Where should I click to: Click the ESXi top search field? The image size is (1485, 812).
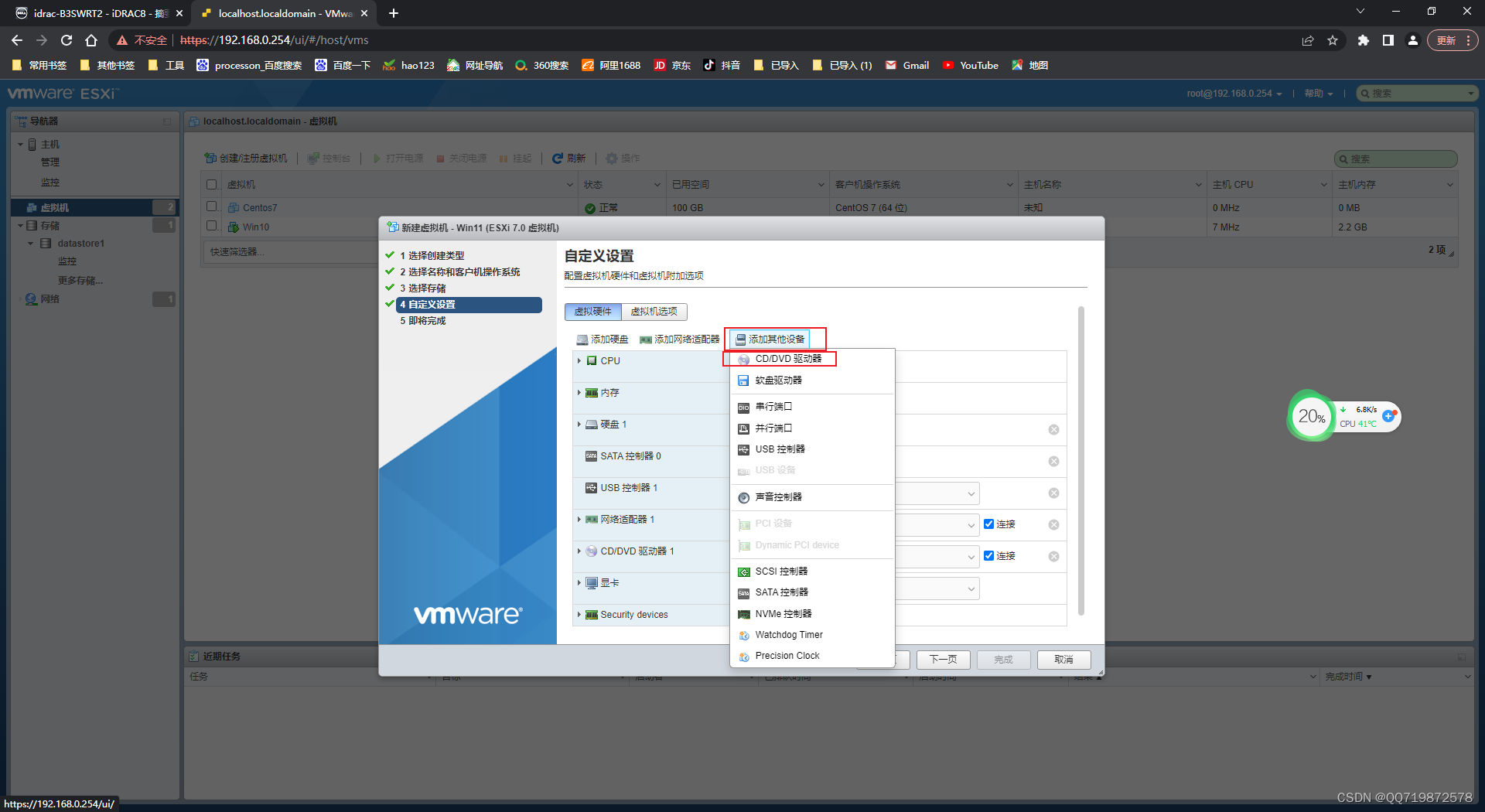[x=1418, y=94]
